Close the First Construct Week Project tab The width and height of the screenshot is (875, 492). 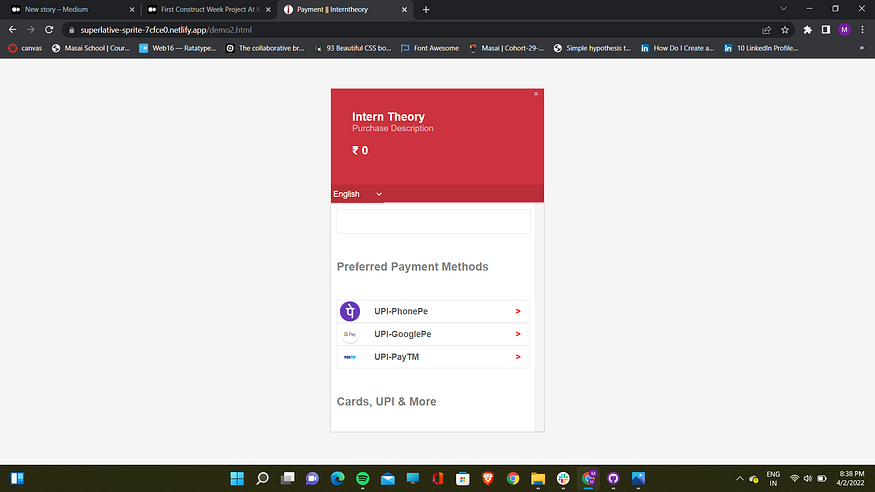pos(268,9)
